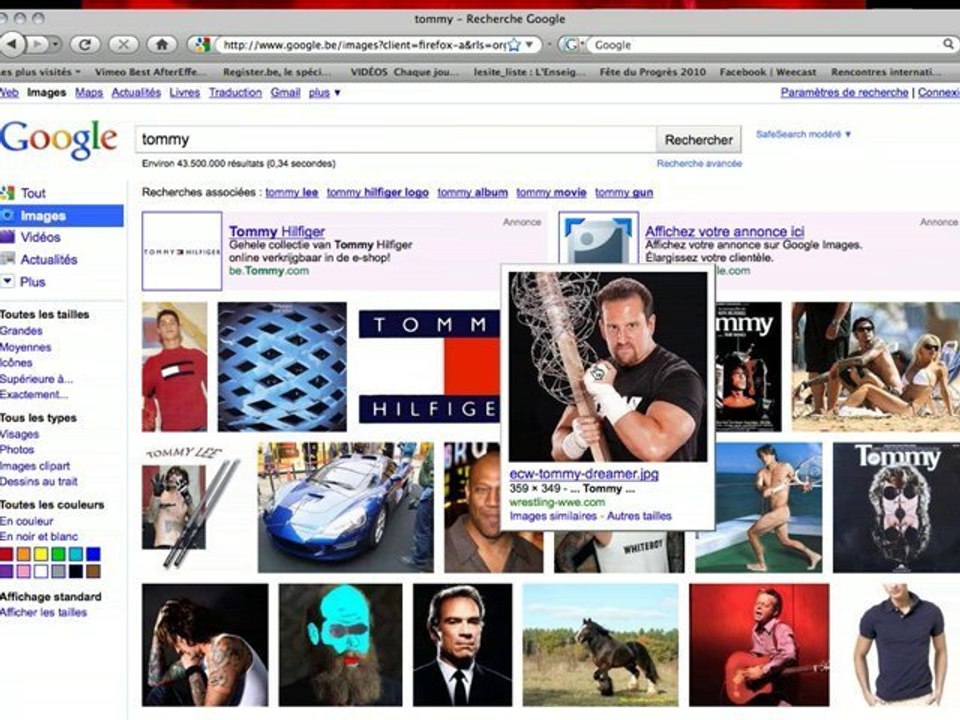Open Fête du Progrès 2010 bookmark
This screenshot has height=720, width=960.
click(x=652, y=72)
